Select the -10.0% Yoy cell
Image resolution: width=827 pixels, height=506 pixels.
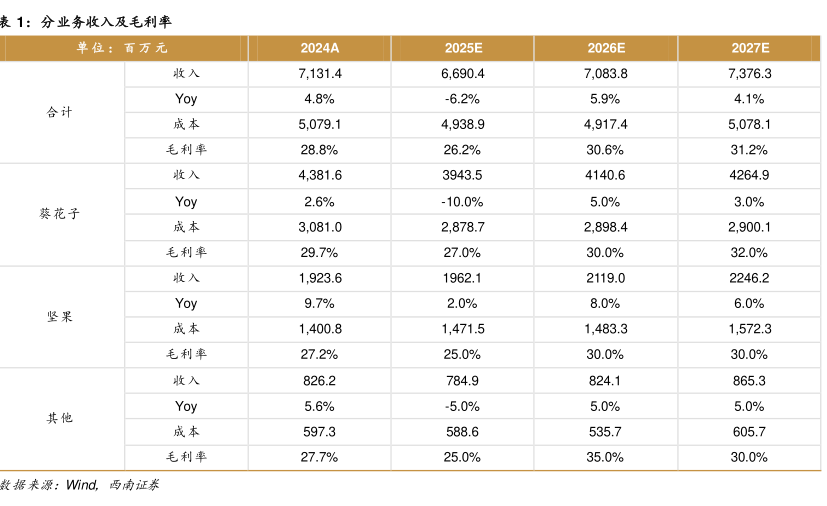click(463, 201)
